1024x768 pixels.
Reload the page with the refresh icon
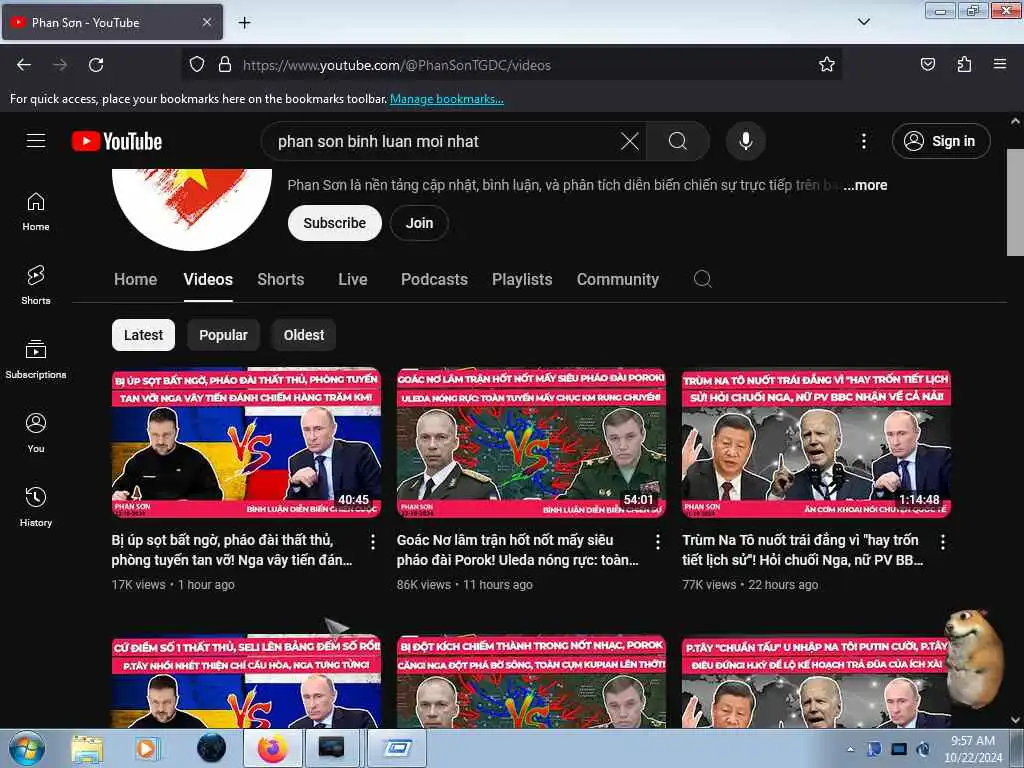click(x=96, y=65)
